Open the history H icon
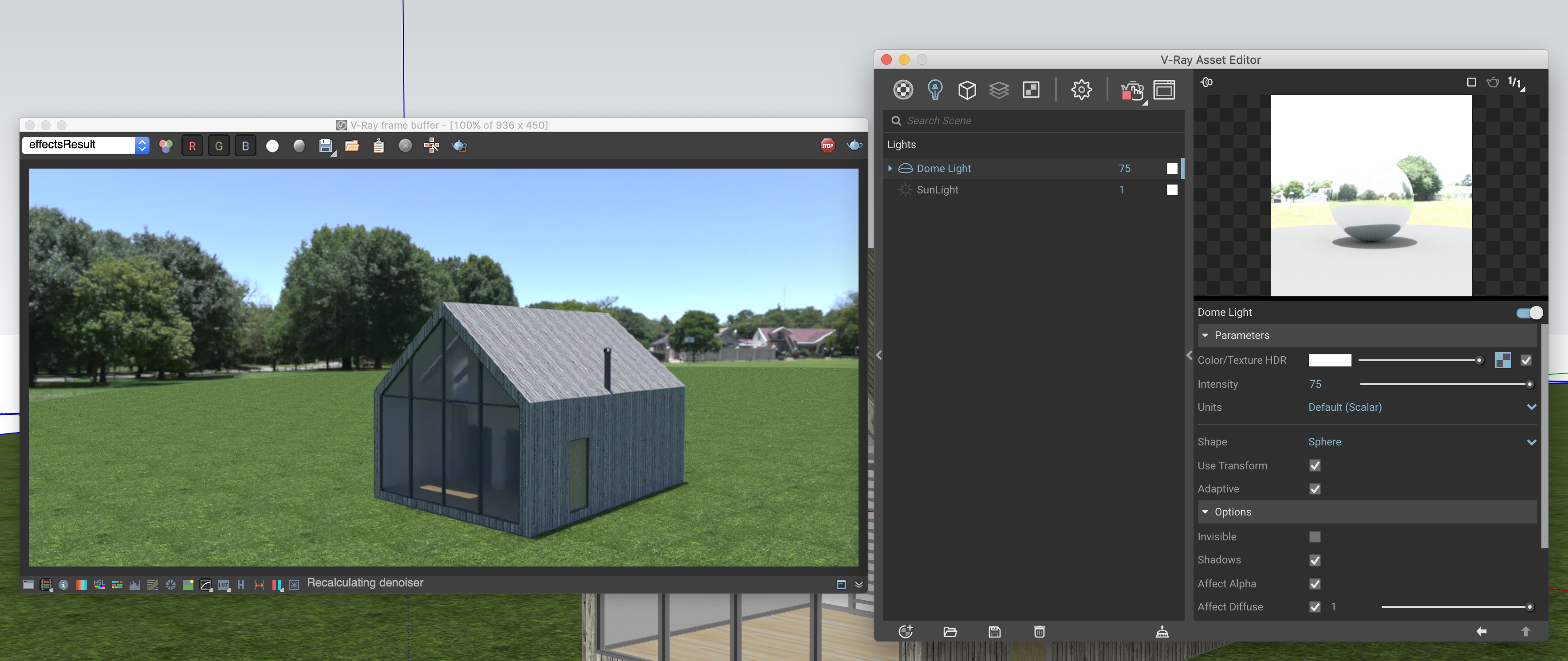The image size is (1568, 661). 241,585
